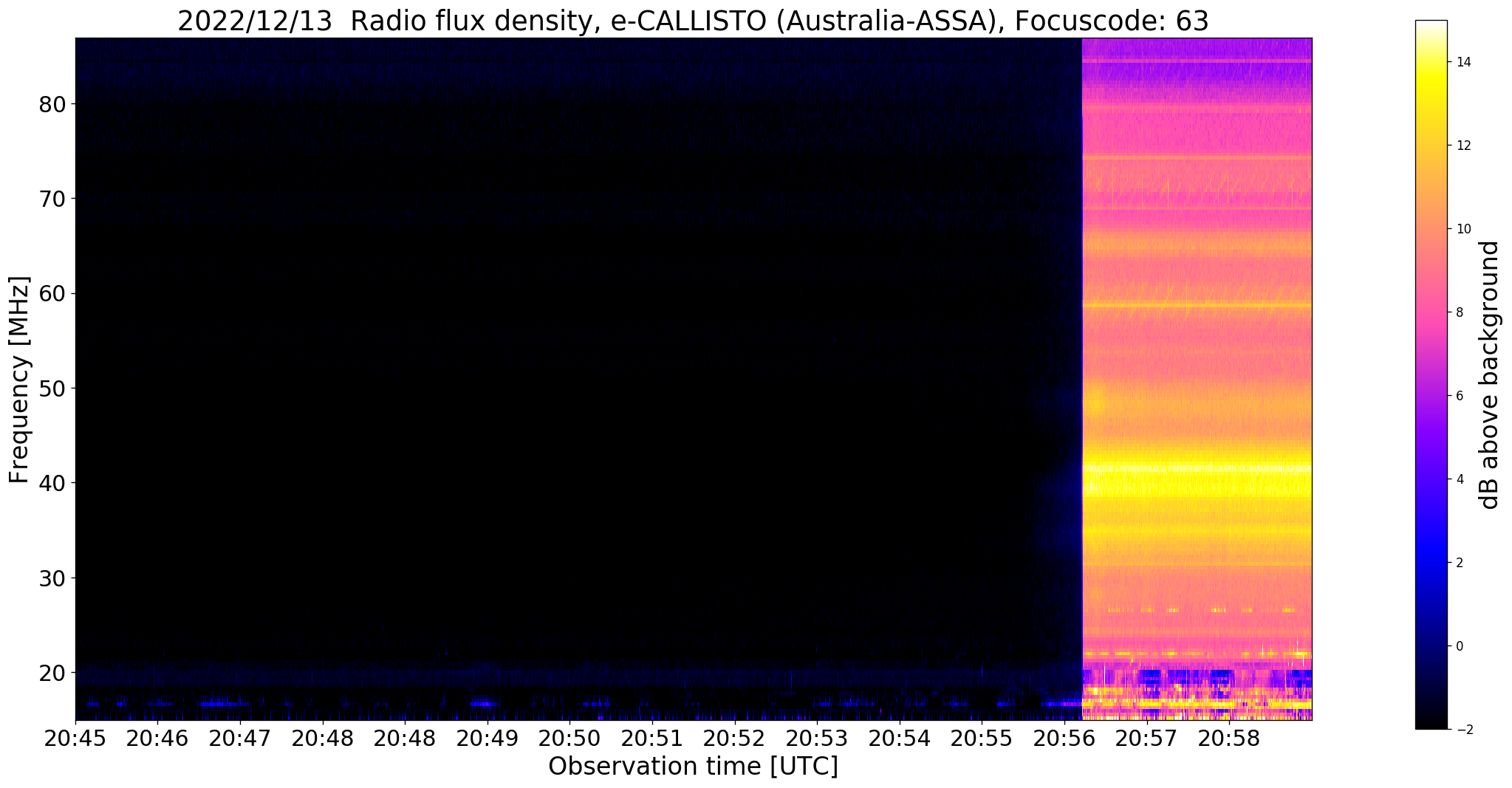Image resolution: width=1512 pixels, height=788 pixels.
Task: Click the 20:45 time tick label
Action: pos(75,739)
